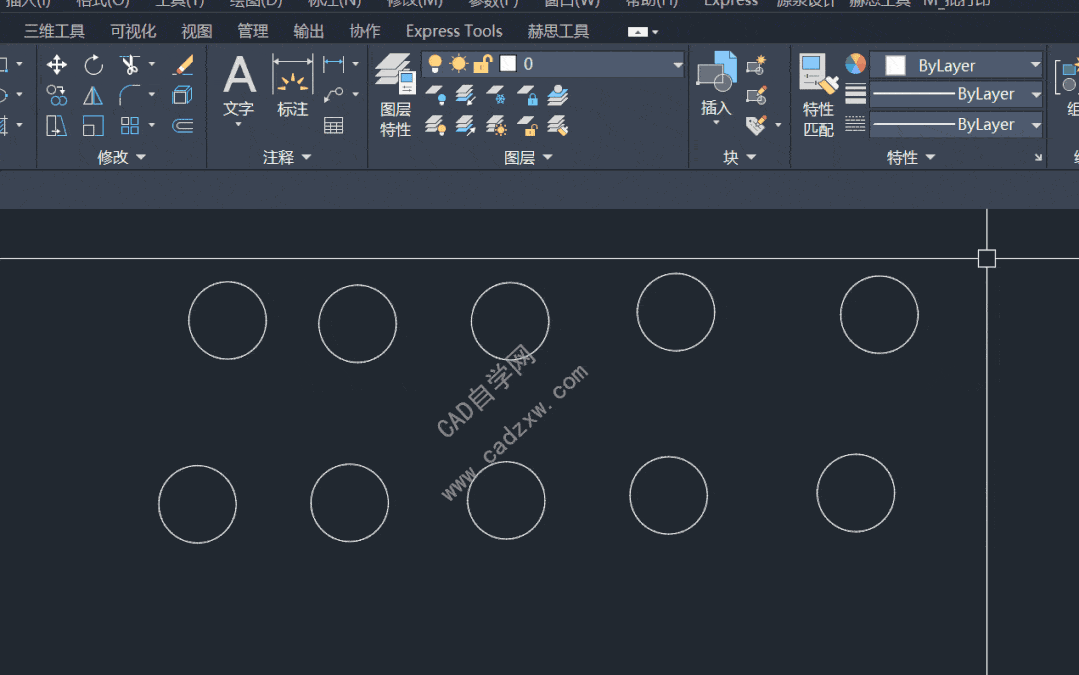The width and height of the screenshot is (1079, 675).
Task: Select the Offset tool
Action: pyautogui.click(x=183, y=126)
